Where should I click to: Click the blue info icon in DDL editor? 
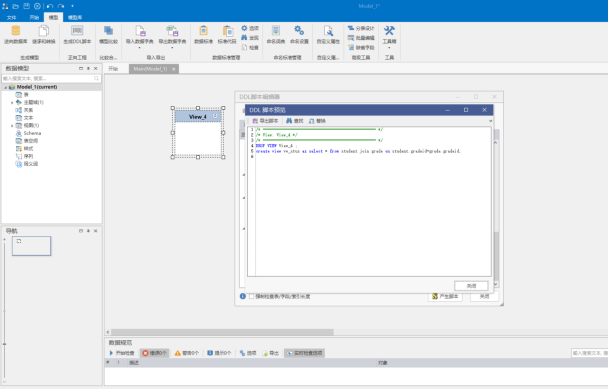coord(243,296)
